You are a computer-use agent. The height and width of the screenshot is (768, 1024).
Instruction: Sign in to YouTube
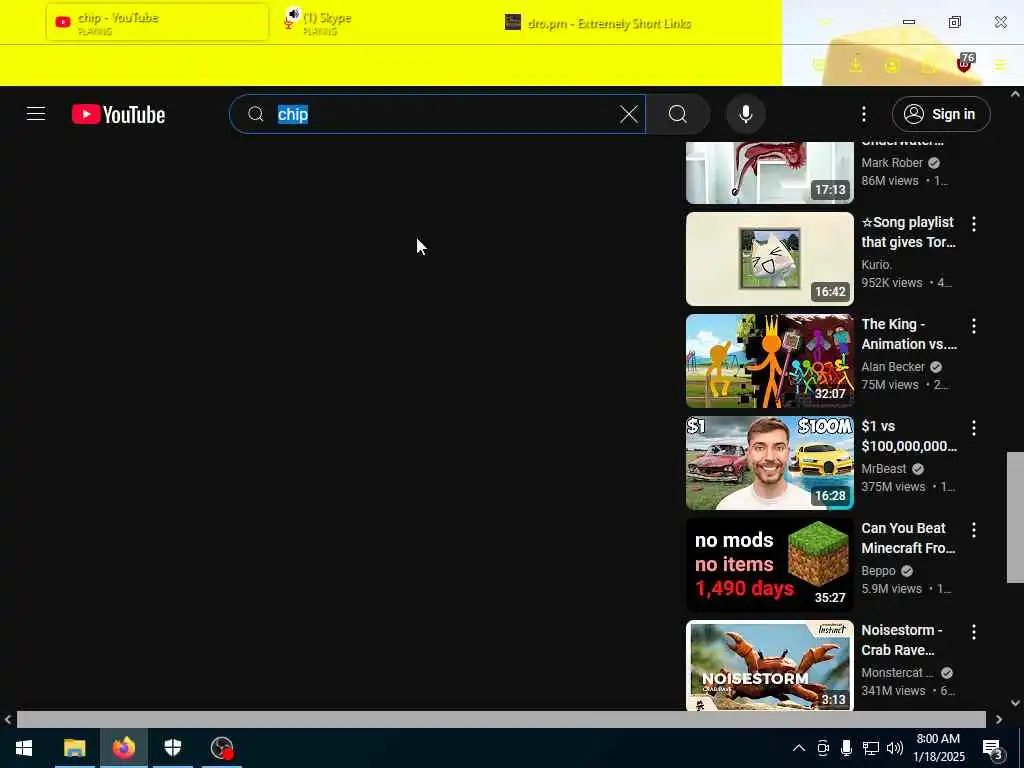pyautogui.click(x=941, y=114)
